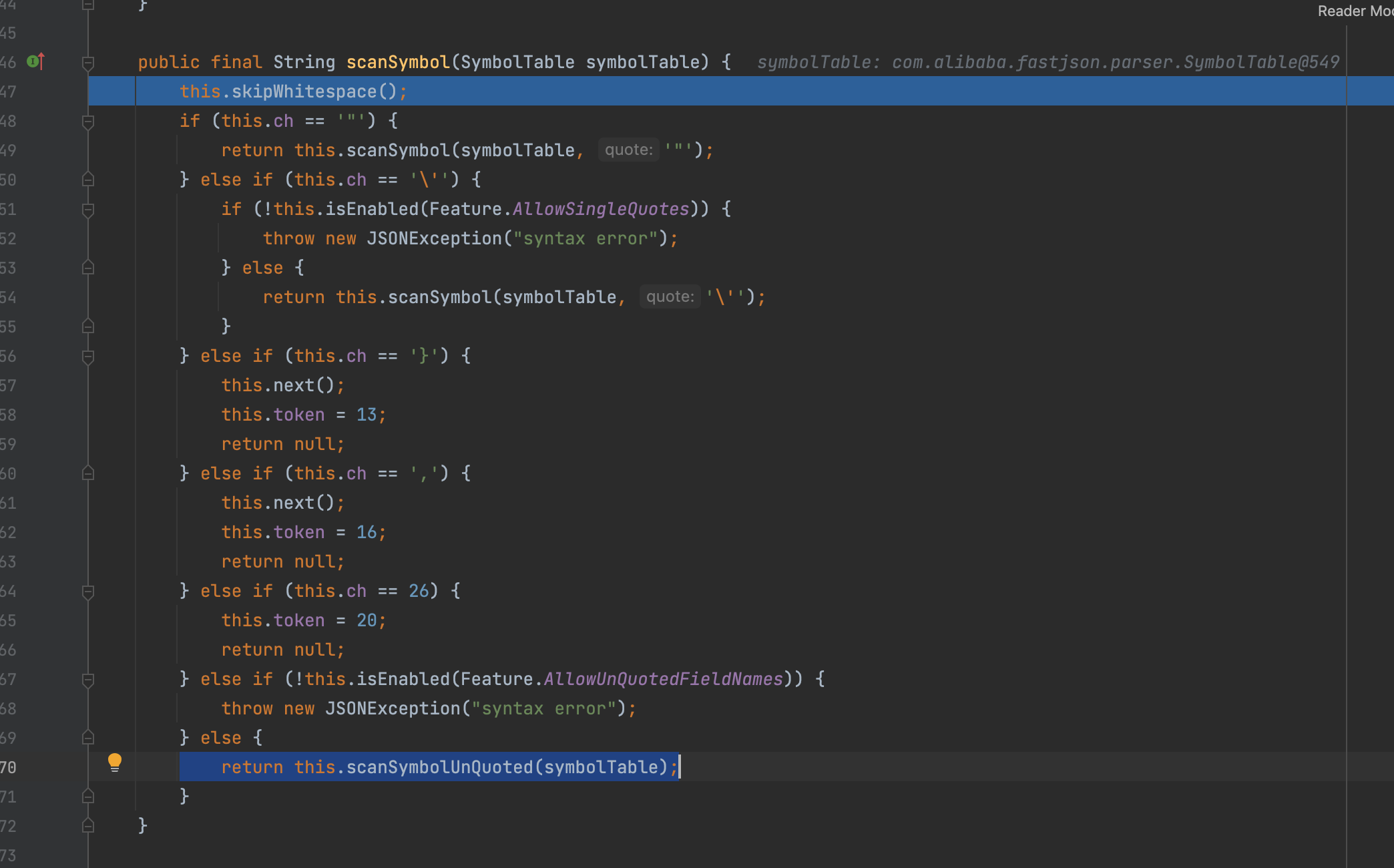Click the quote: inlay hint before '\'' argument
Viewport: 1394px width, 868px height.
pyautogui.click(x=670, y=296)
